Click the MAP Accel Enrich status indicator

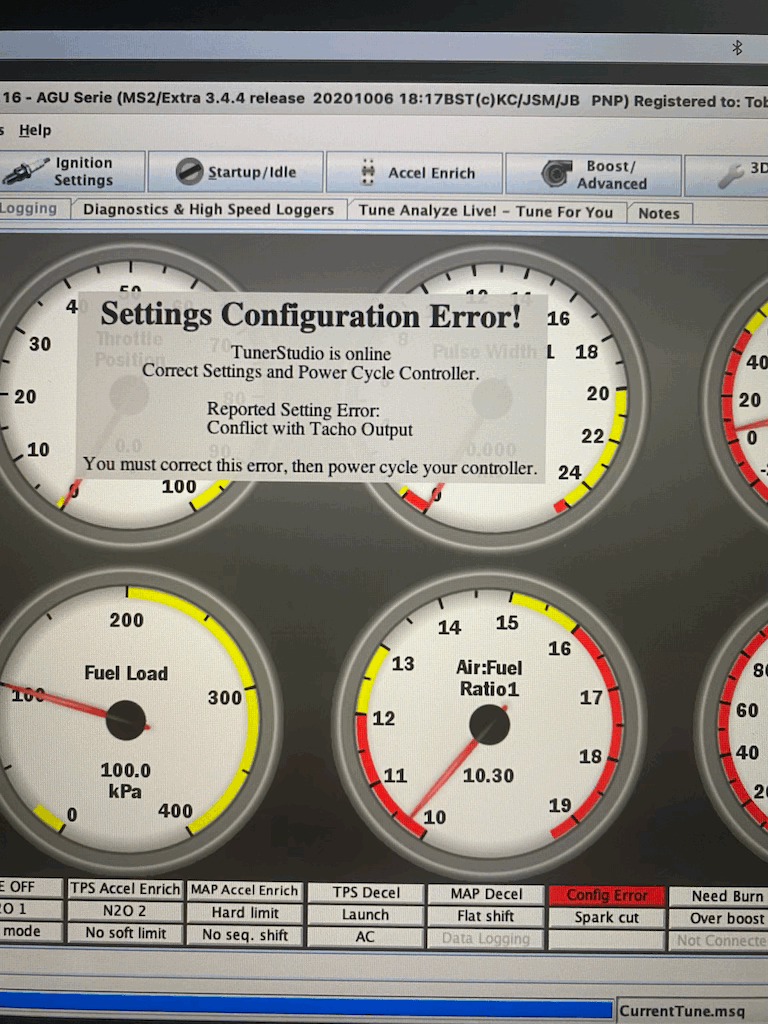tap(245, 890)
